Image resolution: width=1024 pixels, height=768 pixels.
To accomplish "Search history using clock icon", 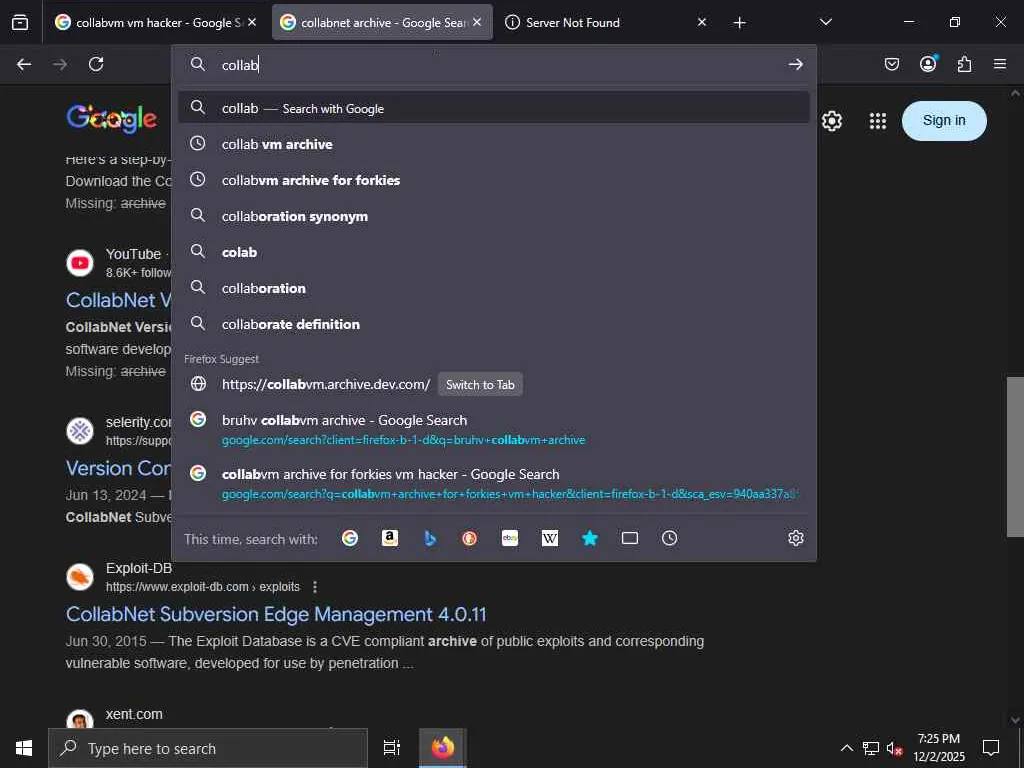I will coord(669,538).
